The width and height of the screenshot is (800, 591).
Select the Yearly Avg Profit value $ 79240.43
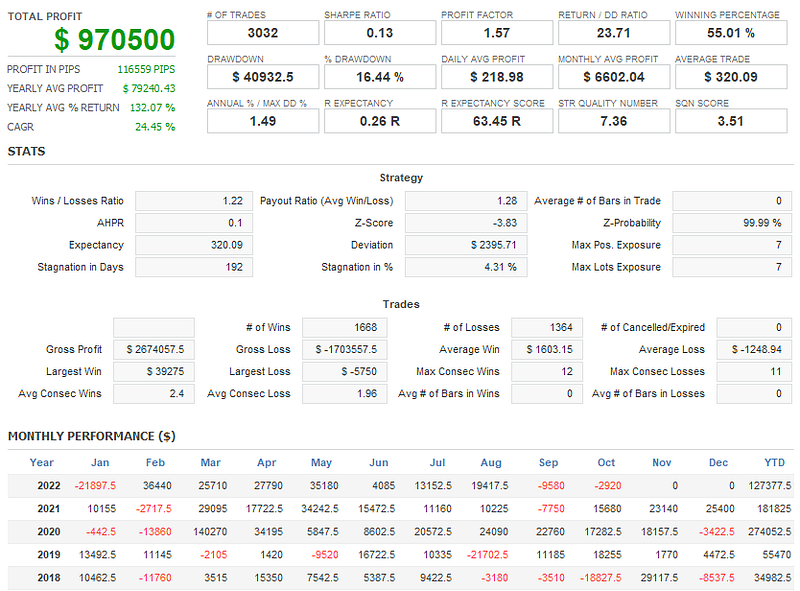148,89
